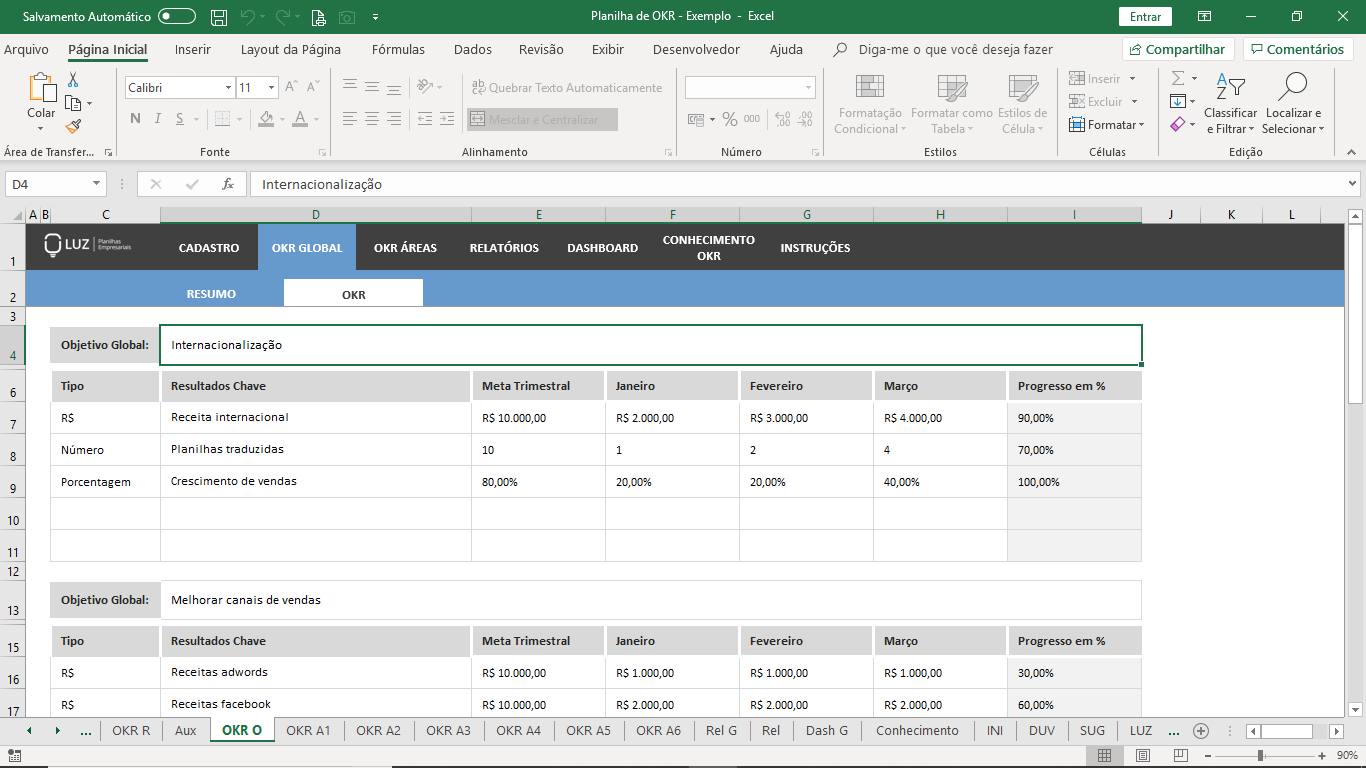Decrease font size with the smaller A icon
Viewport: 1366px width, 768px height.
coord(311,88)
